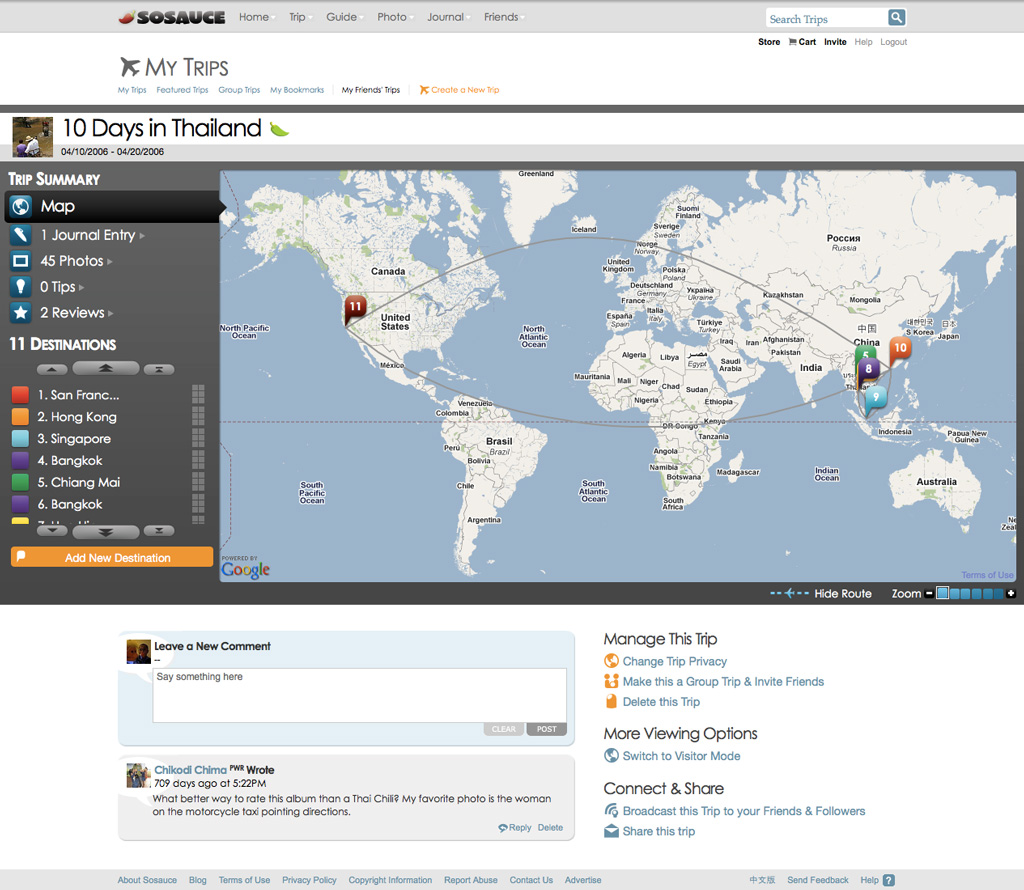The image size is (1024, 890).
Task: Click Add New Destination button
Action: pos(112,557)
